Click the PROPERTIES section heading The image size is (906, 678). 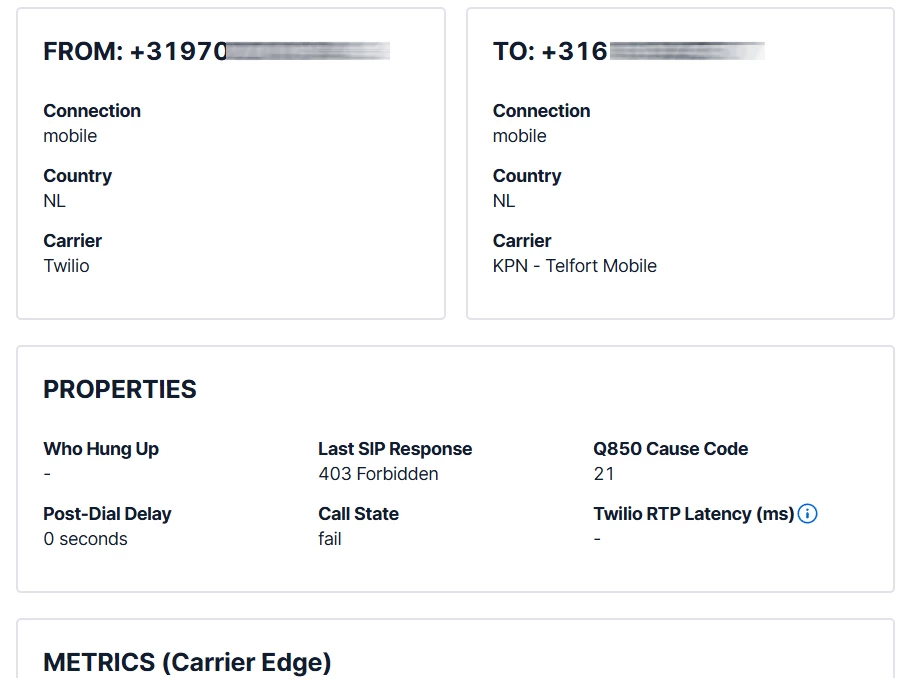tap(120, 390)
